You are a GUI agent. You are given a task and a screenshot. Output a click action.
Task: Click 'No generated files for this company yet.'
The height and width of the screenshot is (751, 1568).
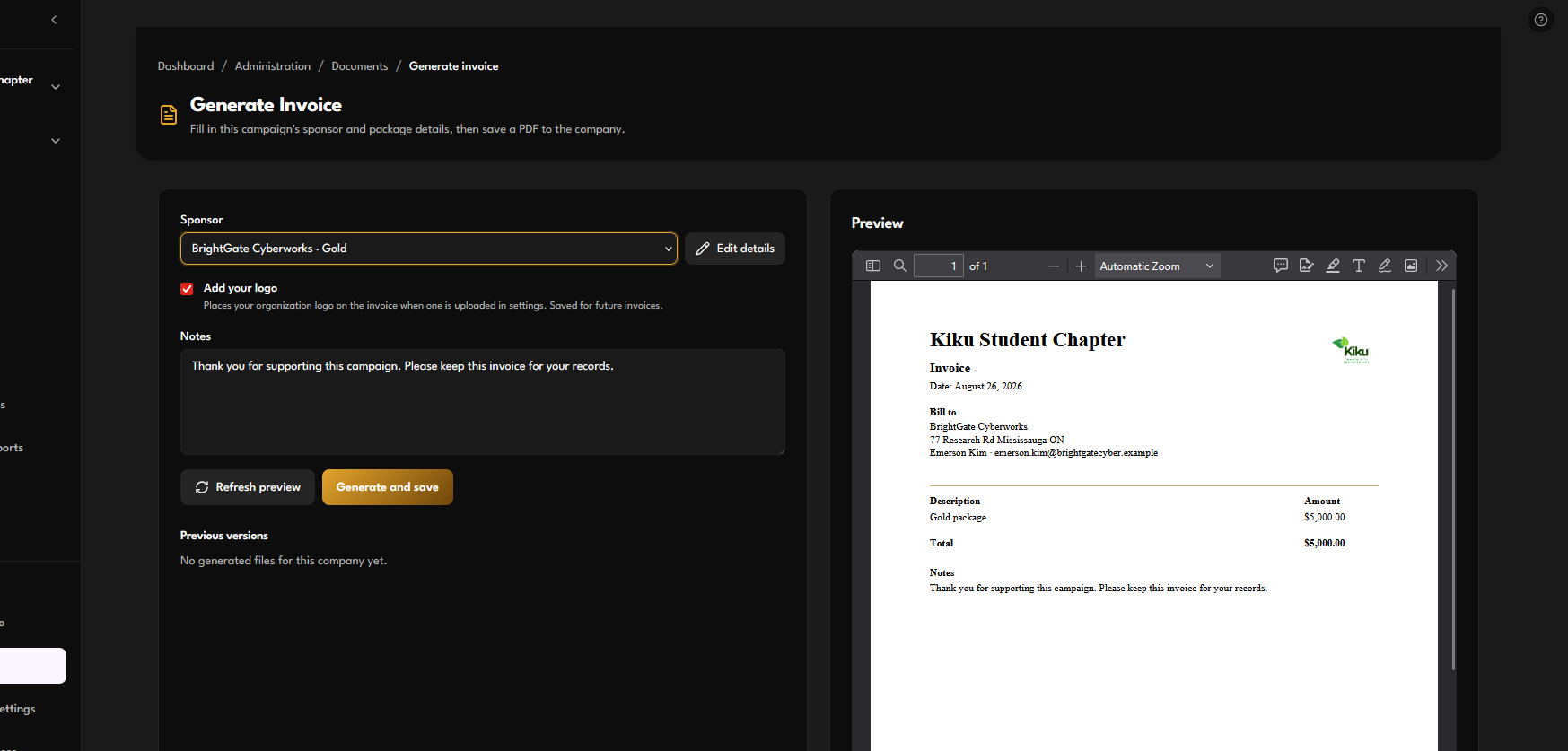click(x=284, y=561)
